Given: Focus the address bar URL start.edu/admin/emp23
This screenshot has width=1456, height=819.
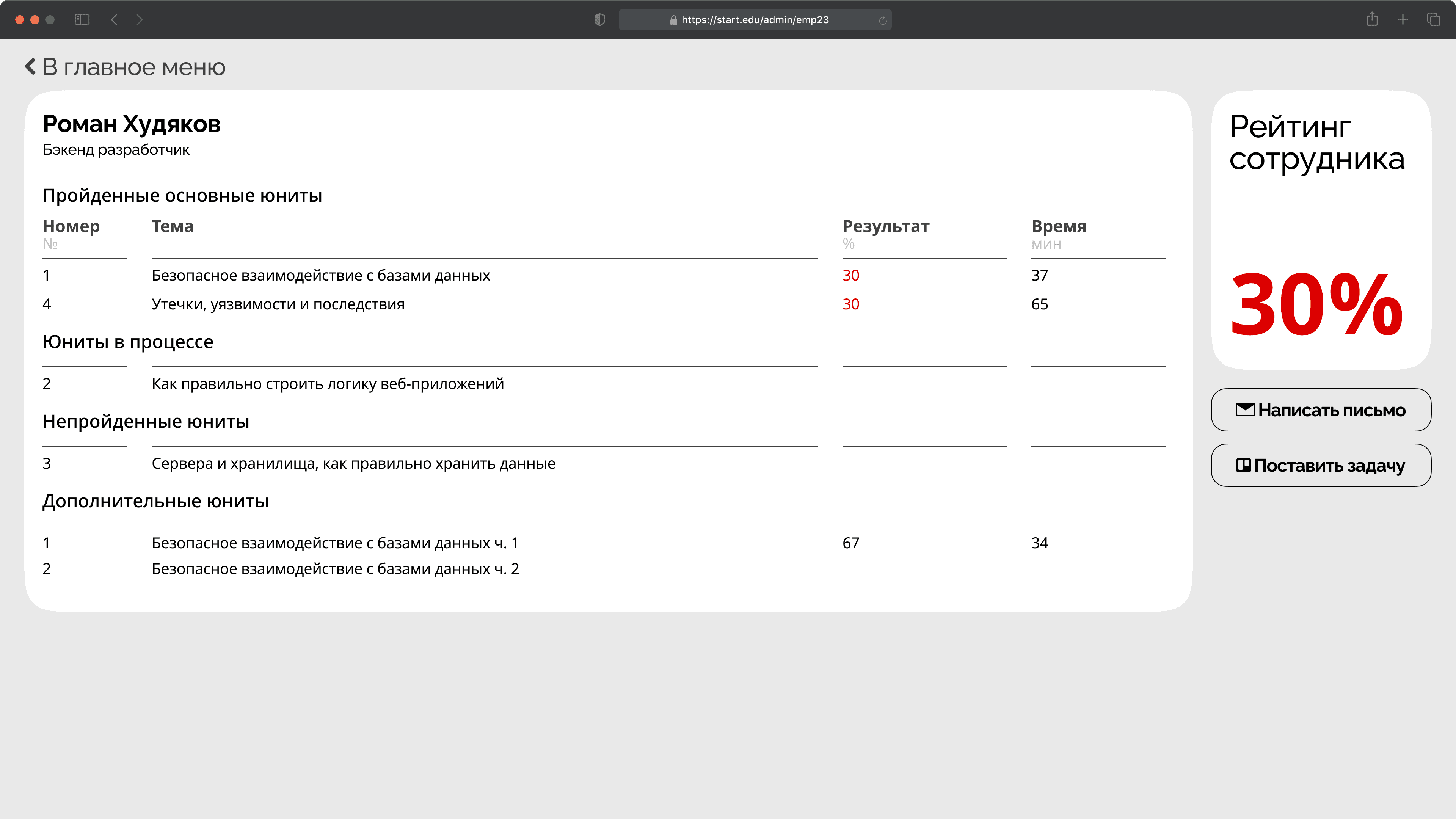Looking at the screenshot, I should click(x=755, y=20).
